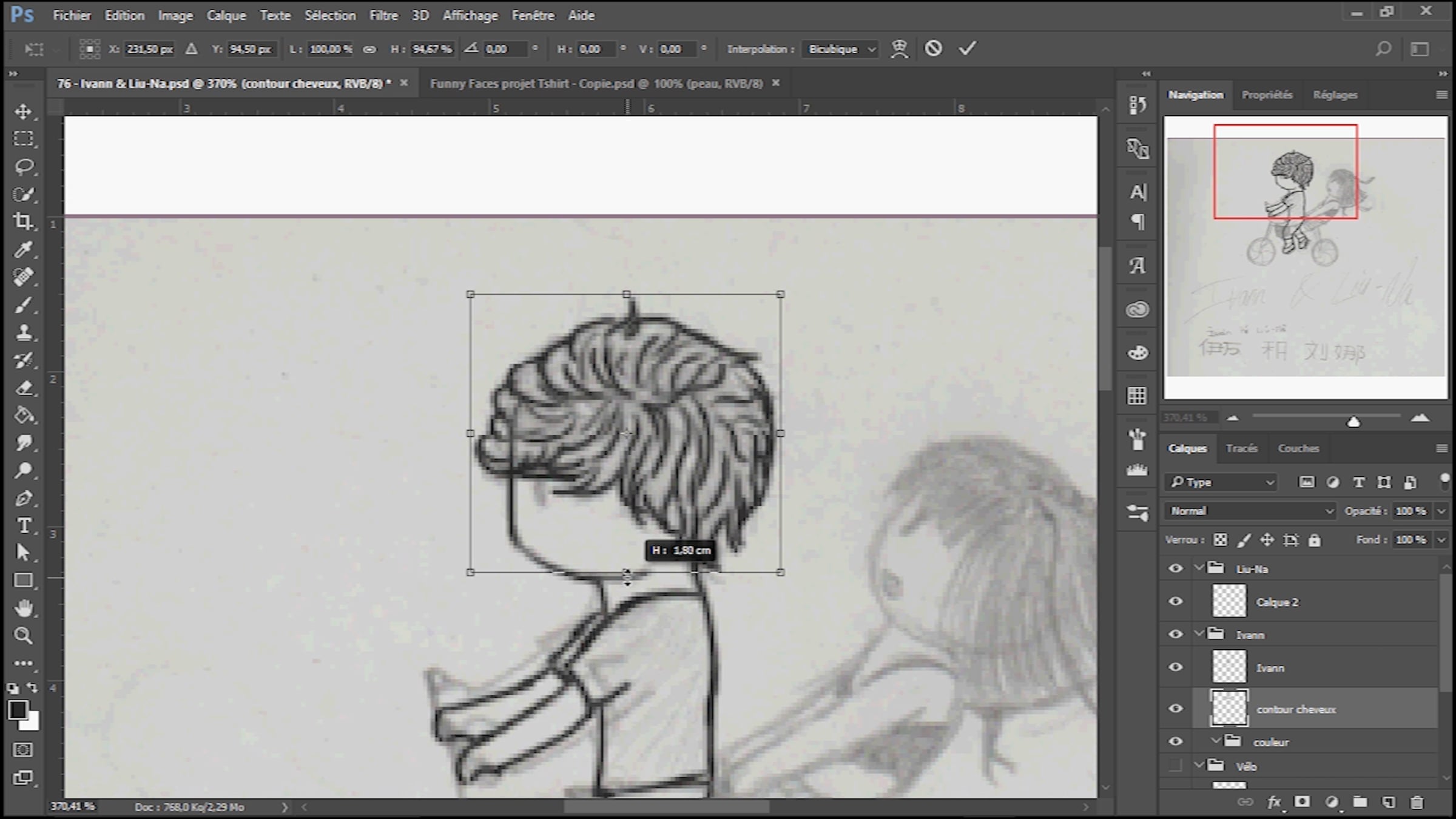The width and height of the screenshot is (1456, 819).
Task: Select the Crop tool
Action: click(23, 221)
